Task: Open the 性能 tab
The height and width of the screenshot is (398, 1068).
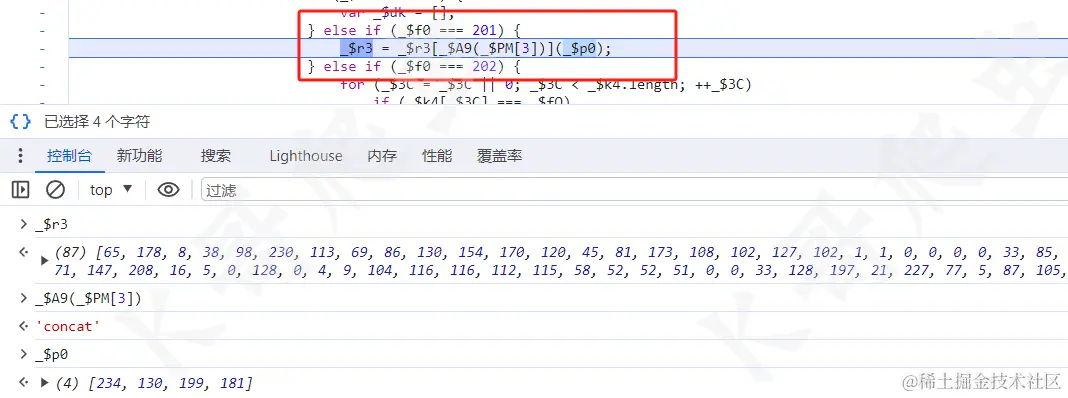Action: (437, 155)
